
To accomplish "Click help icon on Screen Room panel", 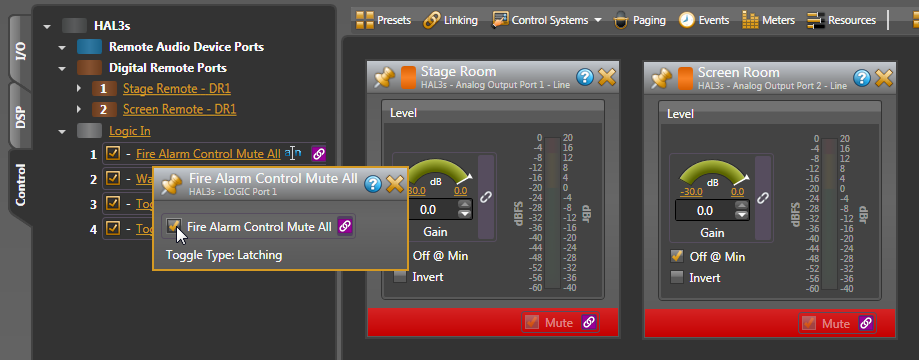I will tap(862, 77).
